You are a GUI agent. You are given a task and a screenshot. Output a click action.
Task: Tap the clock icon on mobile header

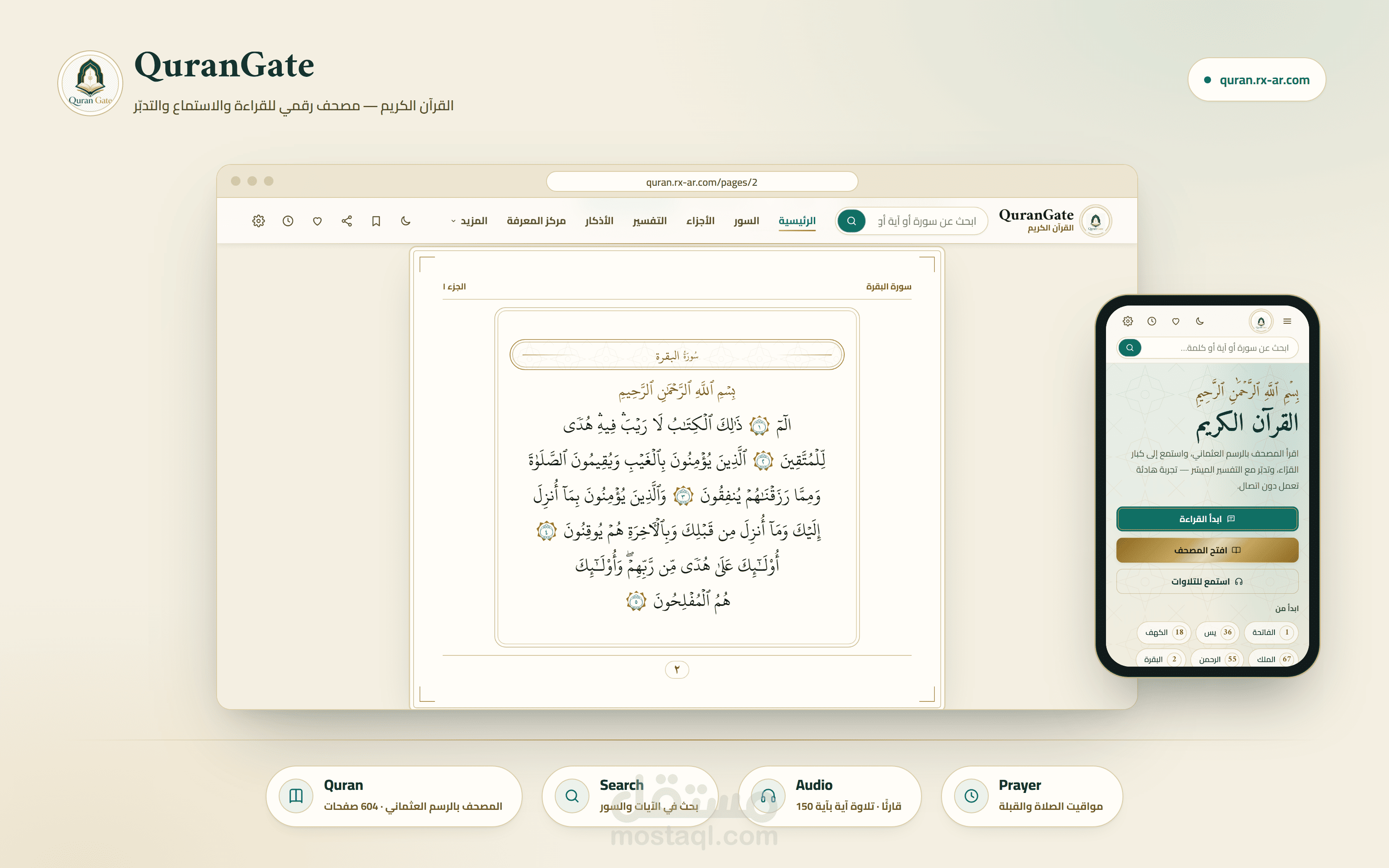click(1152, 322)
